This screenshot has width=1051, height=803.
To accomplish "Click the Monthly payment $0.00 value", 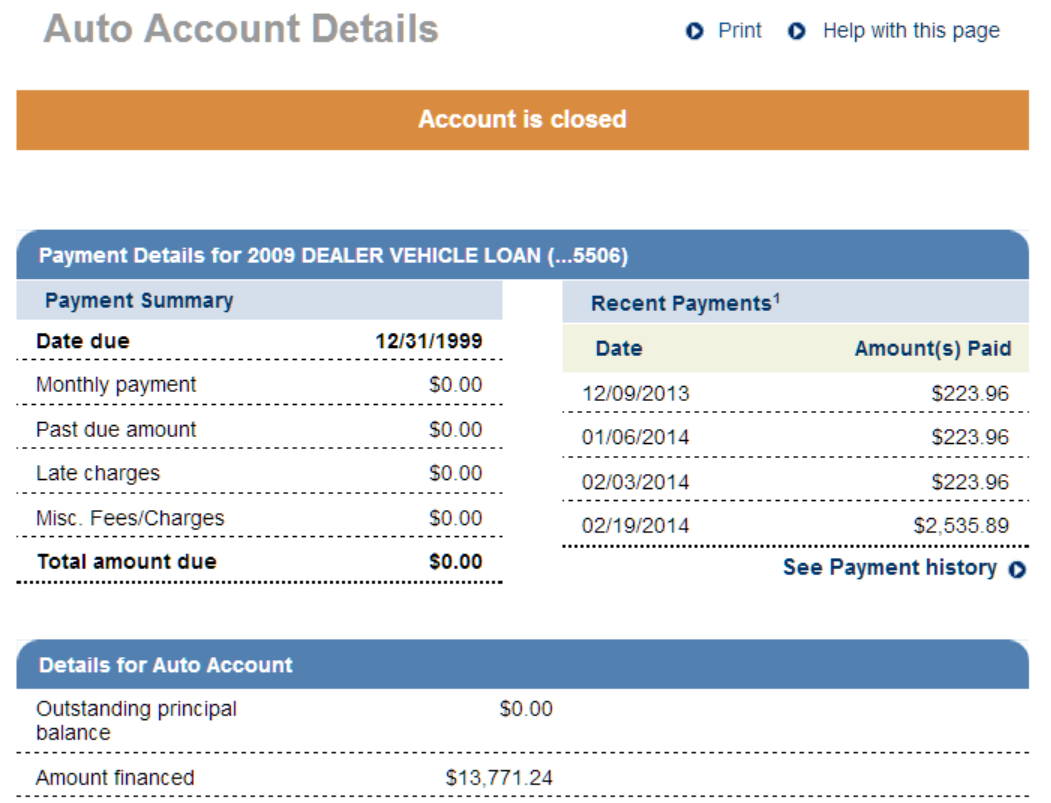I will pos(456,385).
